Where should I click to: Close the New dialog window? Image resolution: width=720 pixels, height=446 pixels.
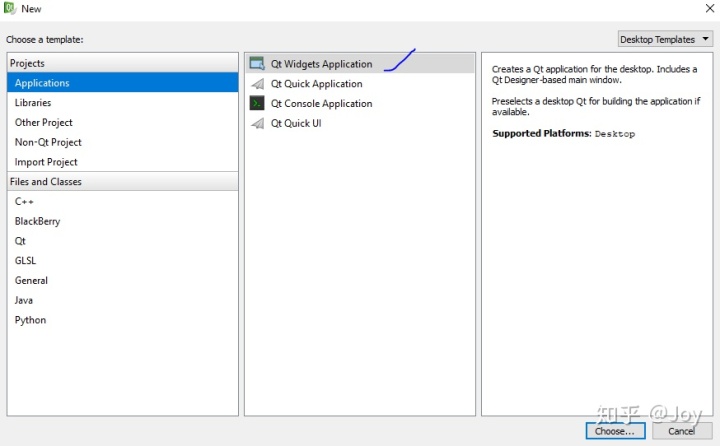709,8
